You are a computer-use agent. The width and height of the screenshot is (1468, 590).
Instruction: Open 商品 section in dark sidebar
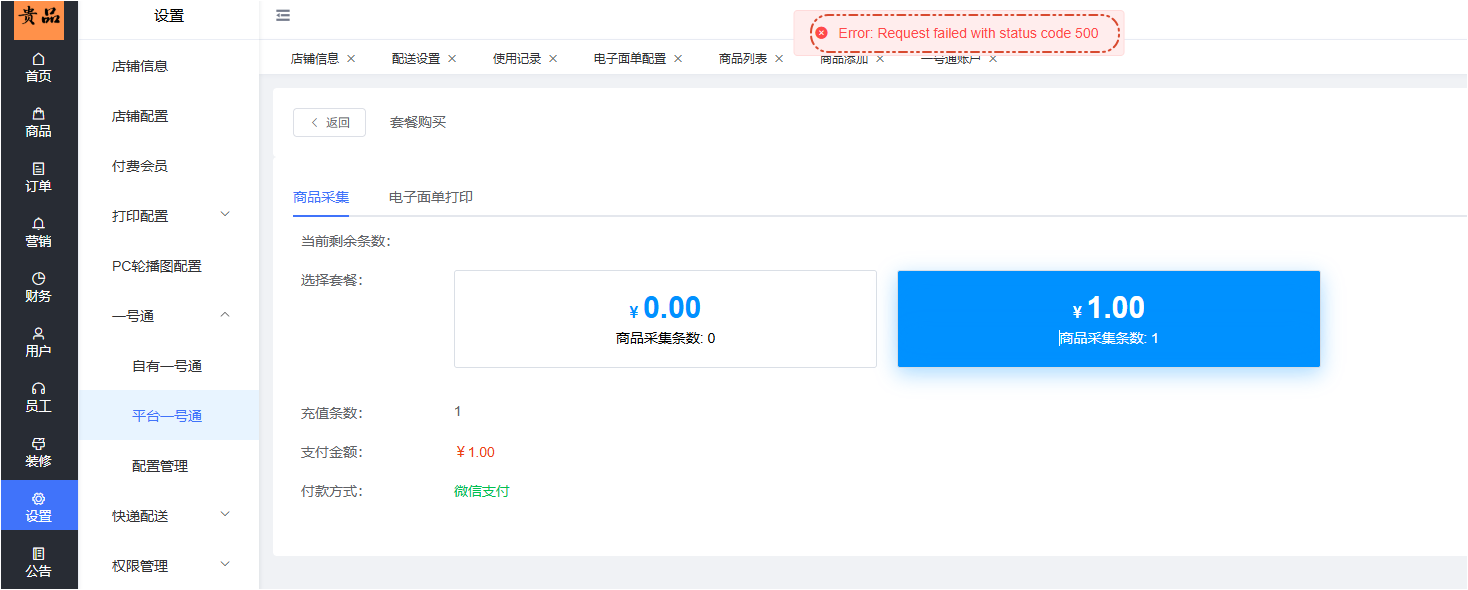[39, 122]
